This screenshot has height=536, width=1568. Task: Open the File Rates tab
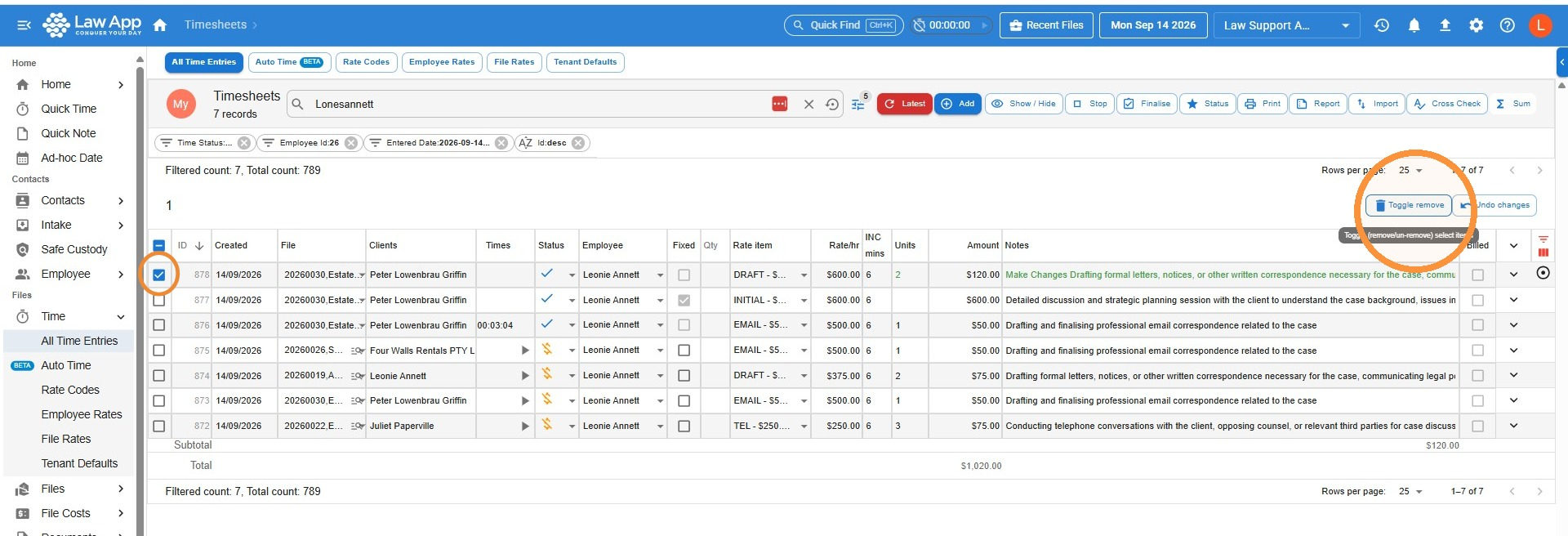pos(514,62)
